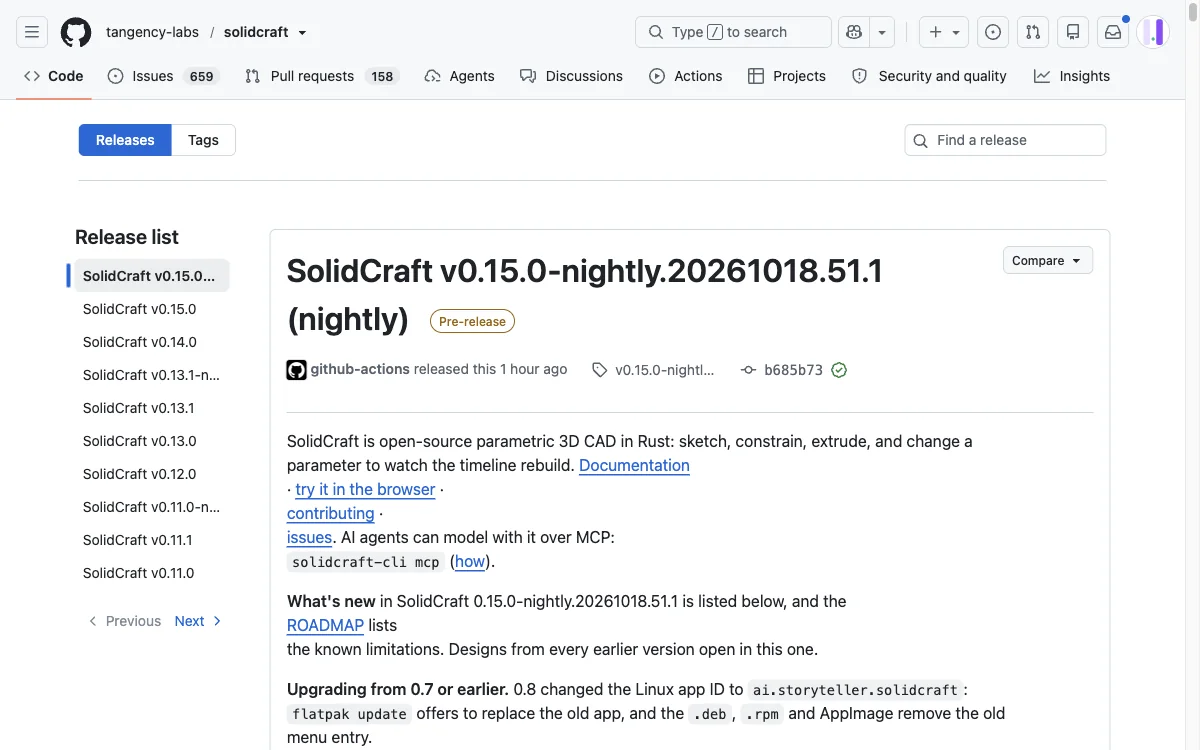Screen dimensions: 1200x750
Task: Open pull requests icon in header
Action: [x=1033, y=32]
